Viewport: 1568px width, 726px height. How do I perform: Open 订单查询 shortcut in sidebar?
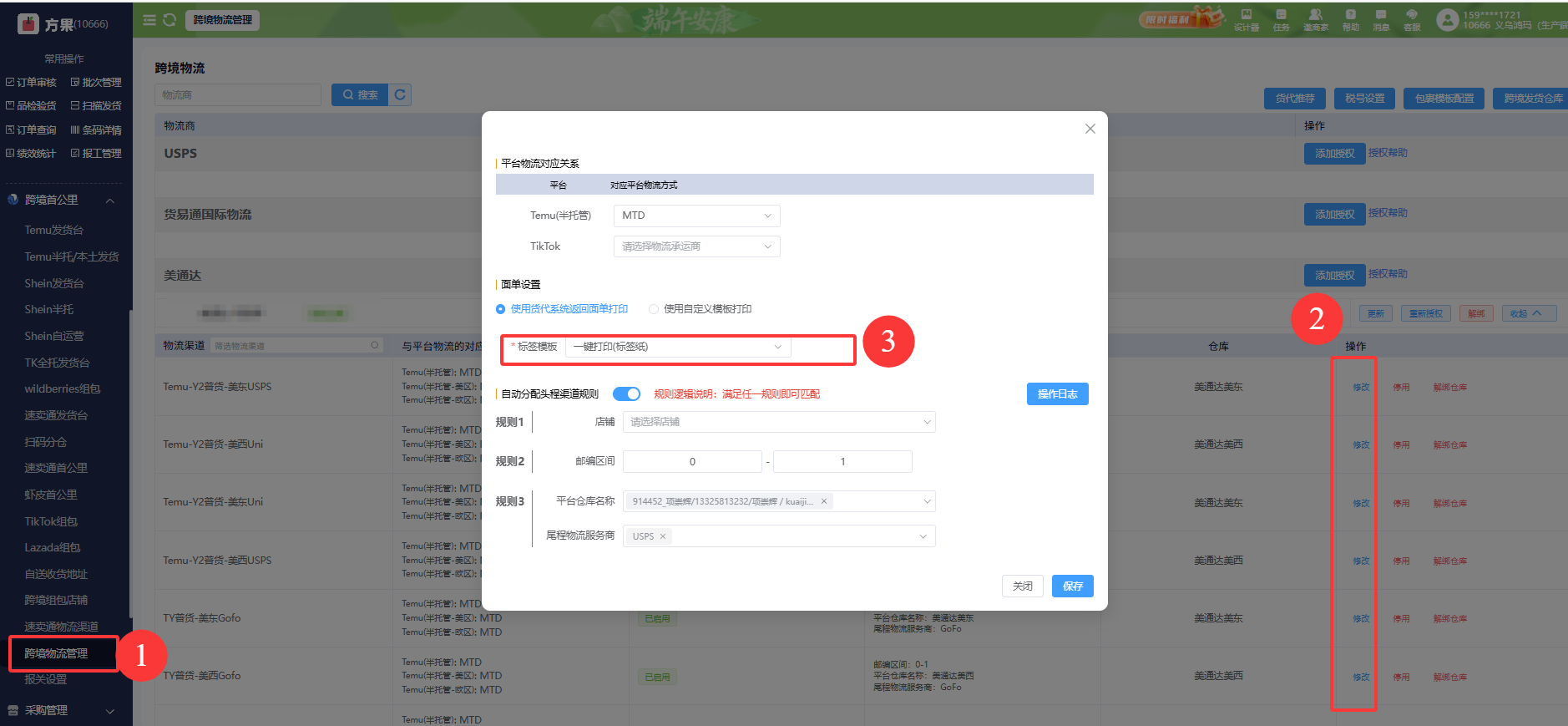coord(31,129)
